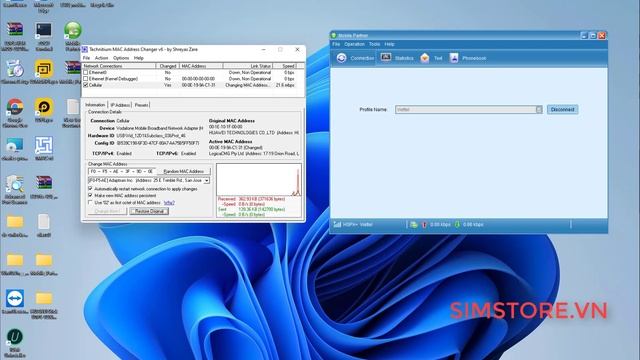The image size is (640, 360).
Task: Click the Disconnect button in Mobile Partner
Action: pyautogui.click(x=562, y=109)
